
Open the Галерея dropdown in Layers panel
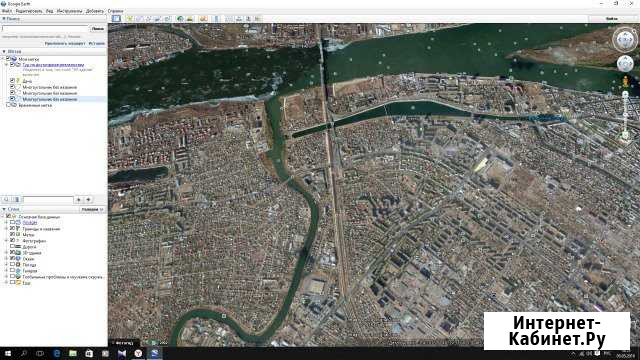coord(93,209)
